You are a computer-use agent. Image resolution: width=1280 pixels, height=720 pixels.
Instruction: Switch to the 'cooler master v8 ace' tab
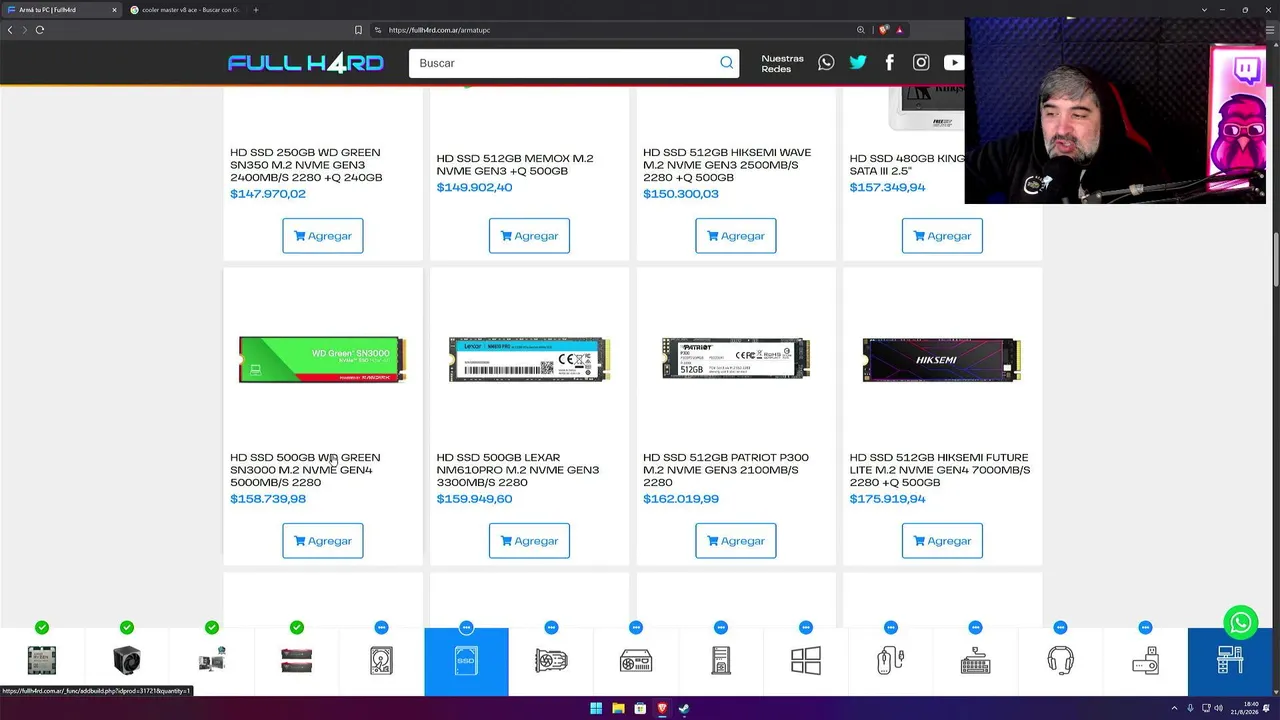(x=185, y=10)
